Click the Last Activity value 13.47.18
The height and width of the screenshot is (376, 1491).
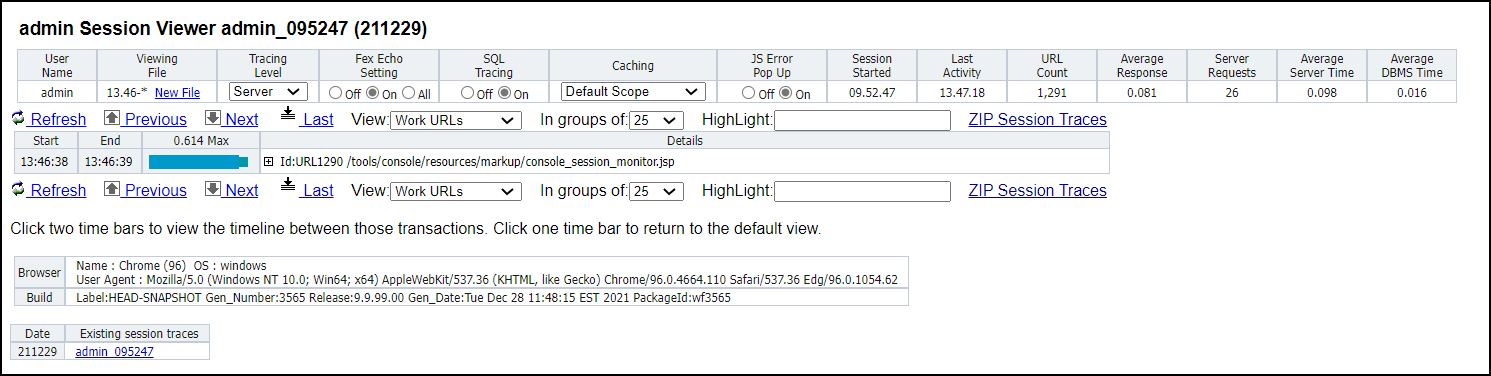[962, 93]
